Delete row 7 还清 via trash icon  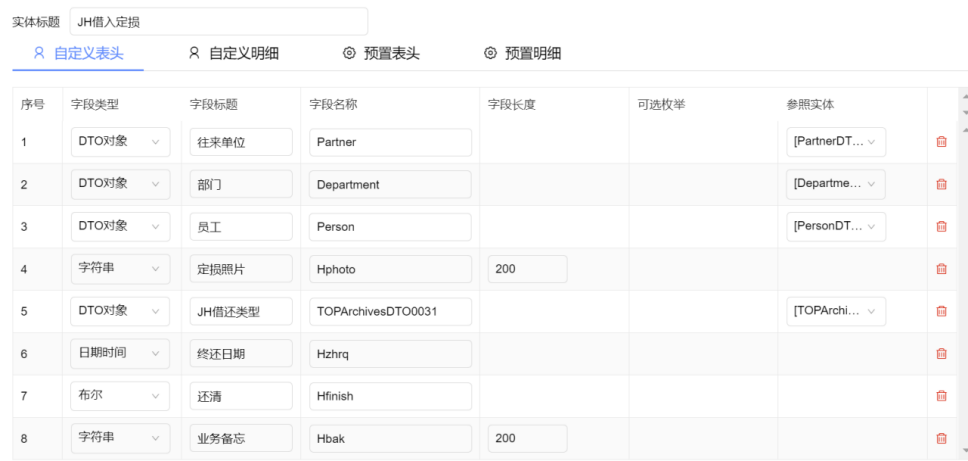tap(941, 396)
